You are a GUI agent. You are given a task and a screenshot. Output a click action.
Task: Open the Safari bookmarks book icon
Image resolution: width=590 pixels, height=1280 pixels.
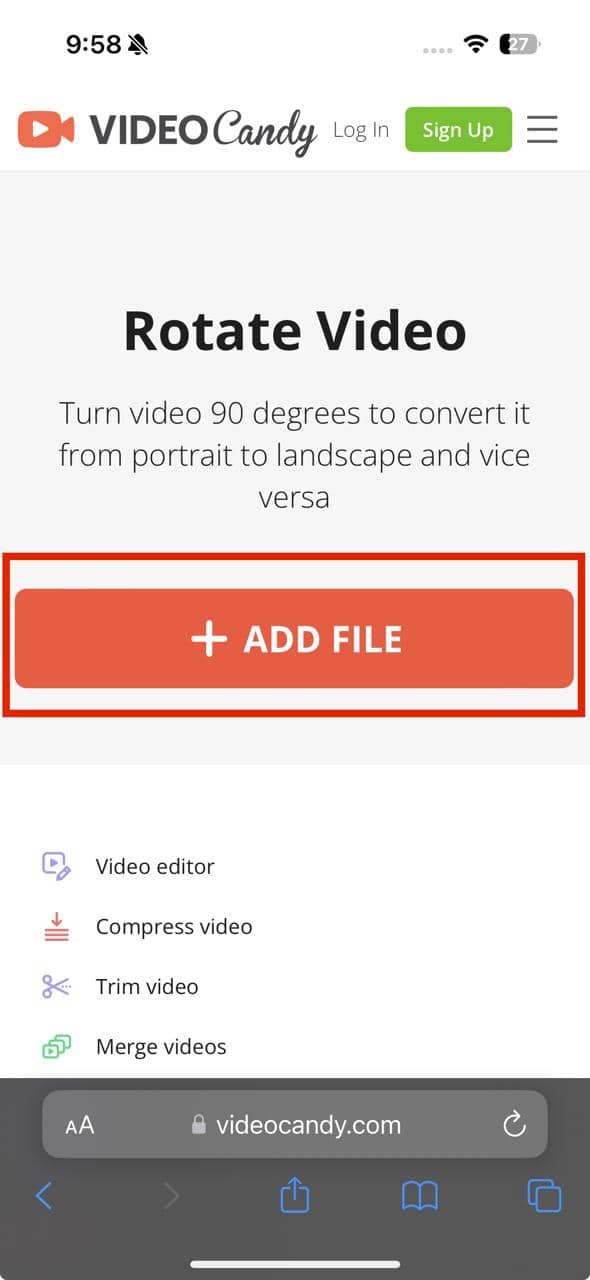click(420, 1195)
